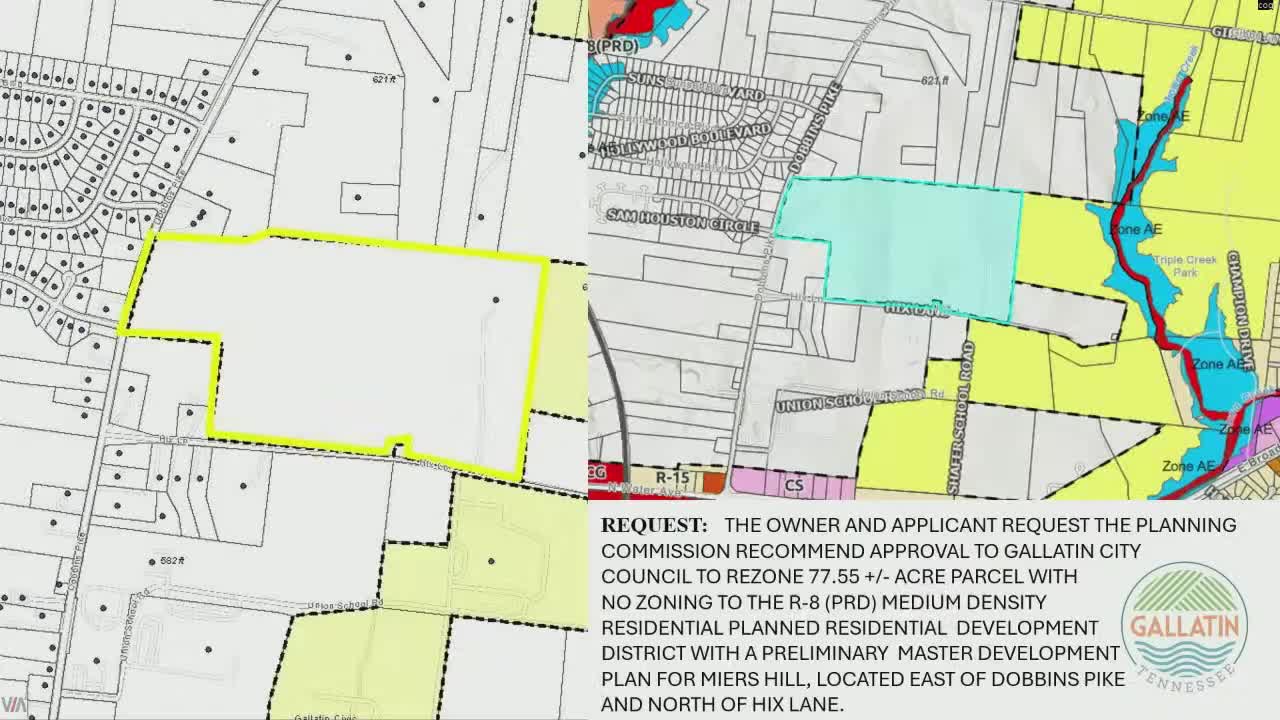Screen dimensions: 1280x720
Task: Click the Gallatin Tennessee circular logo
Action: [1185, 627]
